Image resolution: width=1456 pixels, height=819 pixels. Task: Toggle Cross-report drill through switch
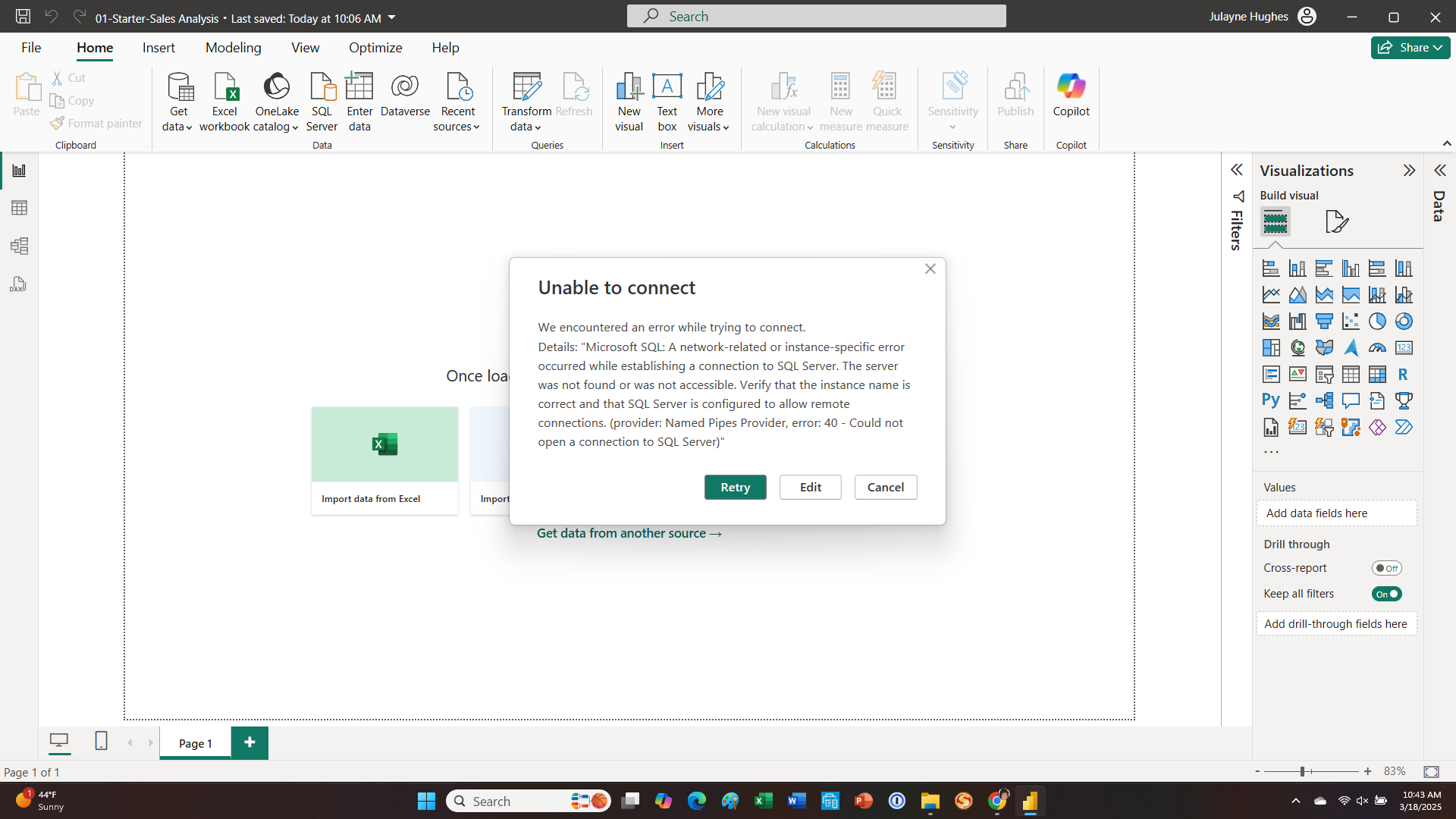[x=1386, y=568]
